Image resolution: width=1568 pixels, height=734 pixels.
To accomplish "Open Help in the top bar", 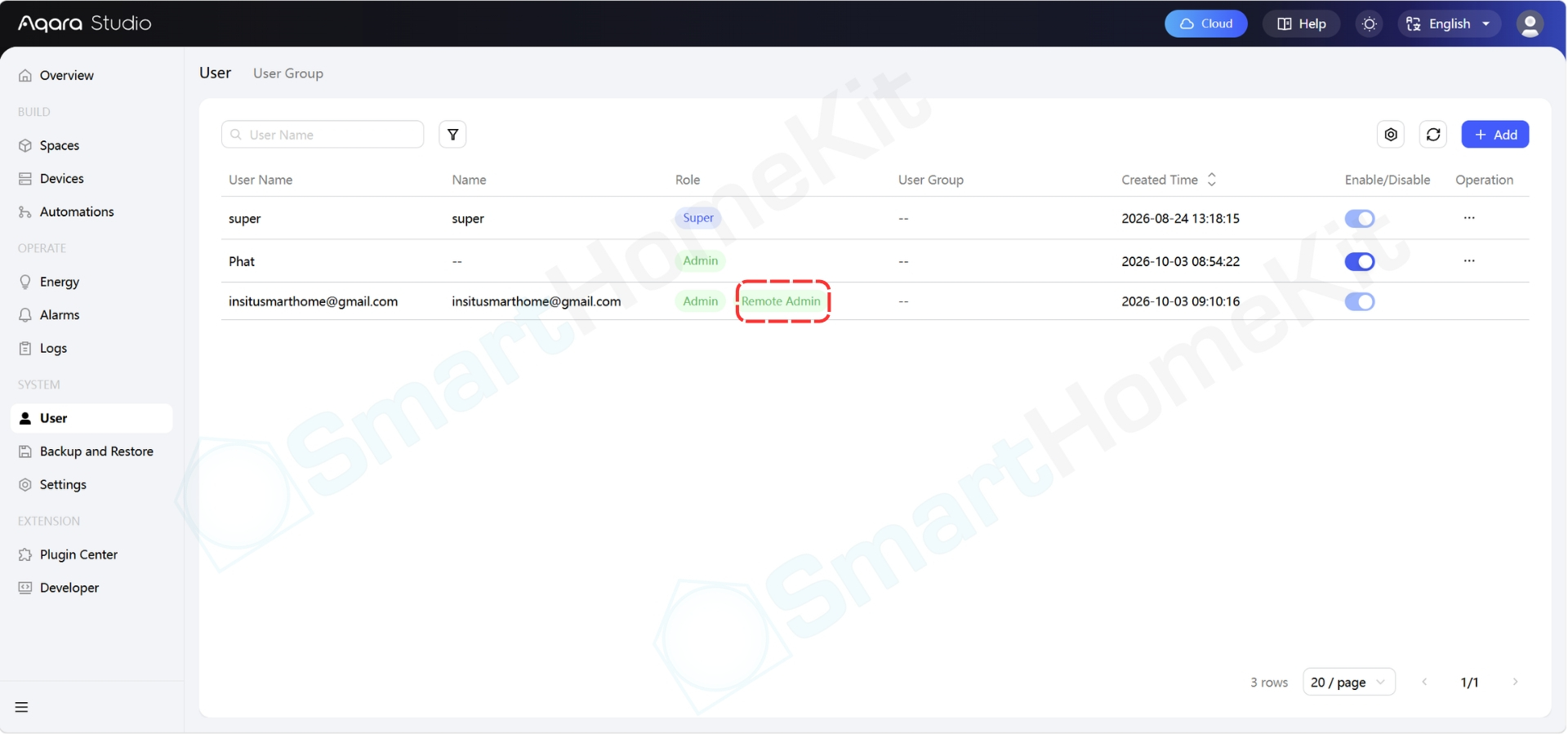I will coord(1301,24).
